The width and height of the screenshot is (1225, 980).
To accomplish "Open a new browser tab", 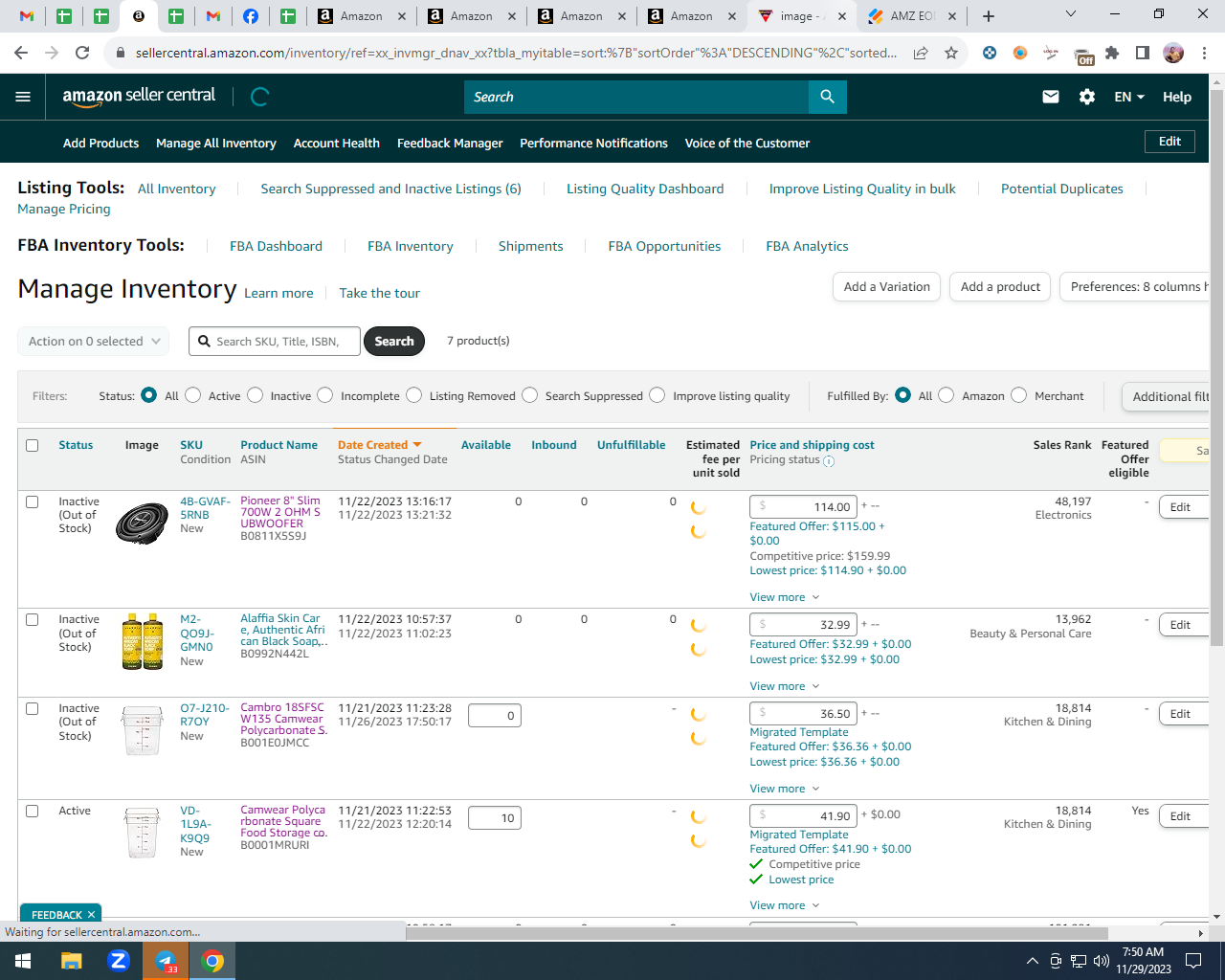I will tap(989, 16).
